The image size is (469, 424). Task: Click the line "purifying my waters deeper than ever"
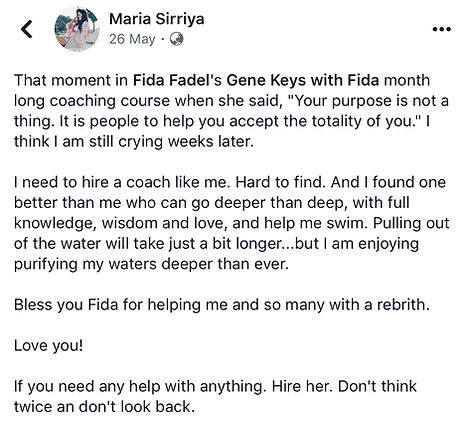coord(151,264)
